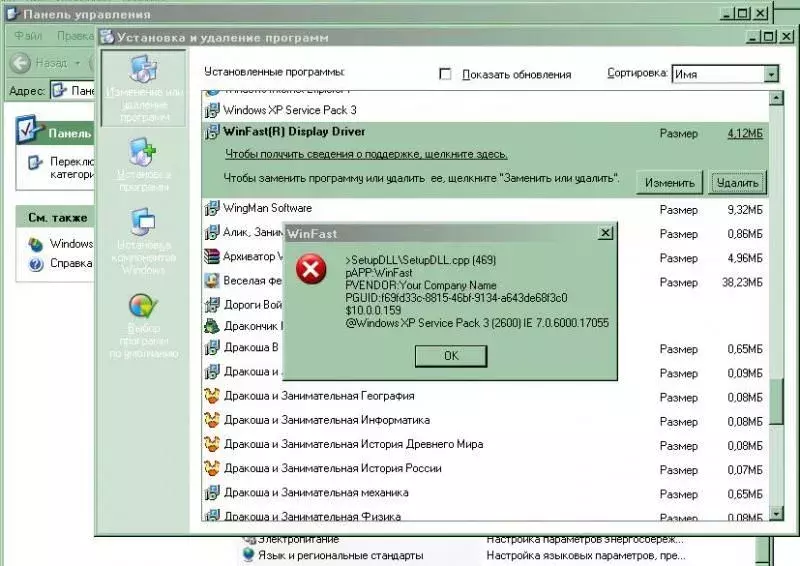800x566 pixels.
Task: Click WinFast(R) Display Driver program icon
Action: (x=212, y=132)
